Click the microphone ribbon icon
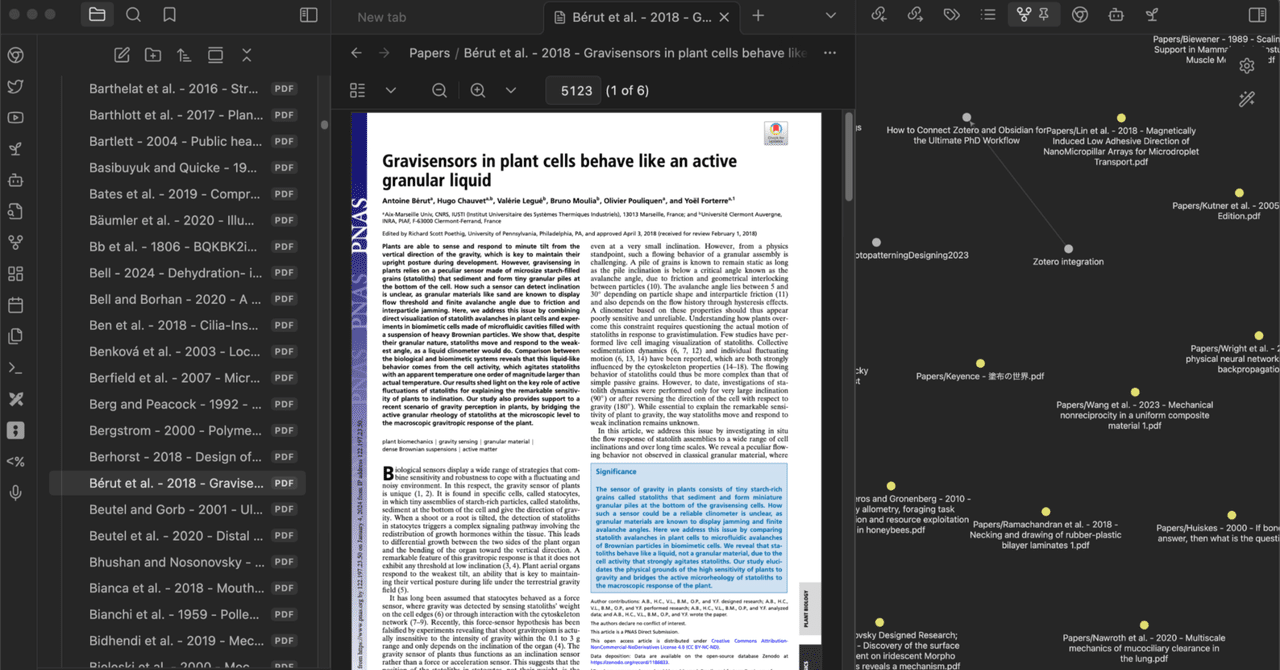Screen dimensions: 1280x670 (15, 492)
